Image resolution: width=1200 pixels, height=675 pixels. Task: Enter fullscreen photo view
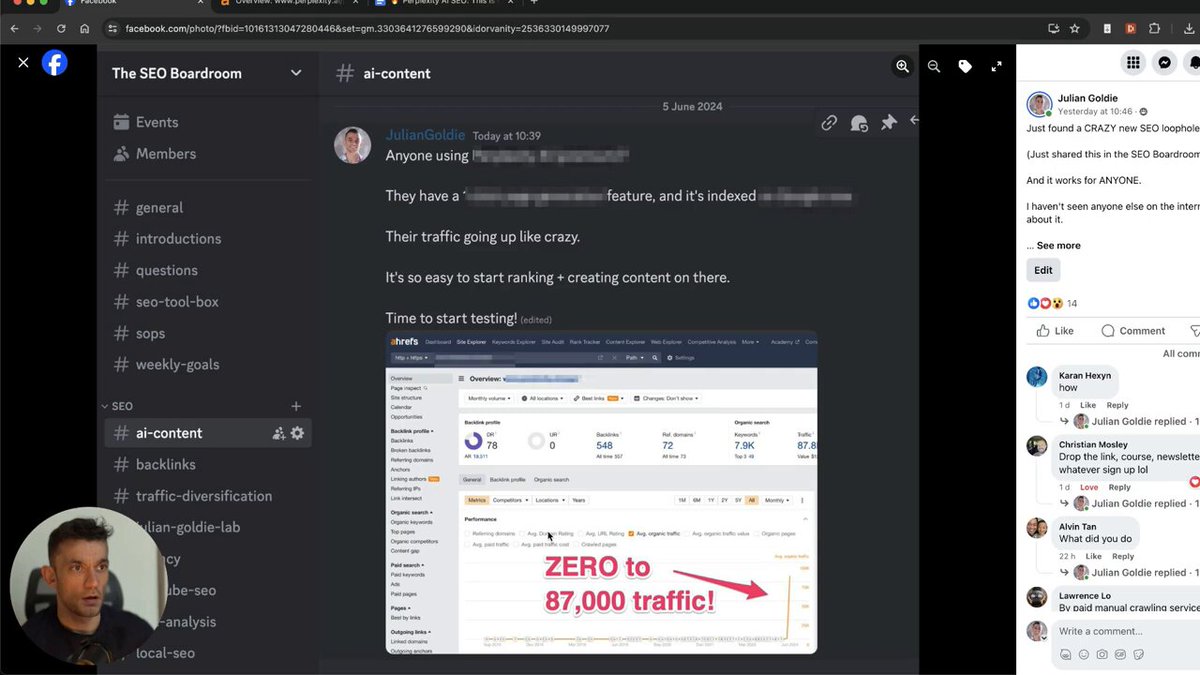click(996, 66)
